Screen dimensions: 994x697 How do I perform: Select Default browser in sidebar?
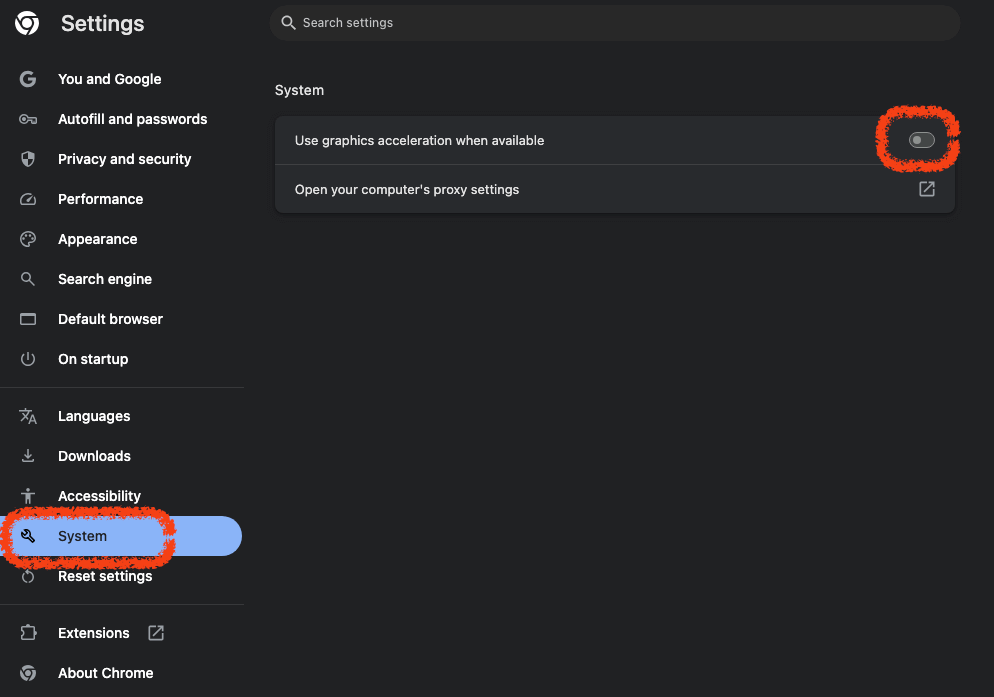pyautogui.click(x=110, y=319)
